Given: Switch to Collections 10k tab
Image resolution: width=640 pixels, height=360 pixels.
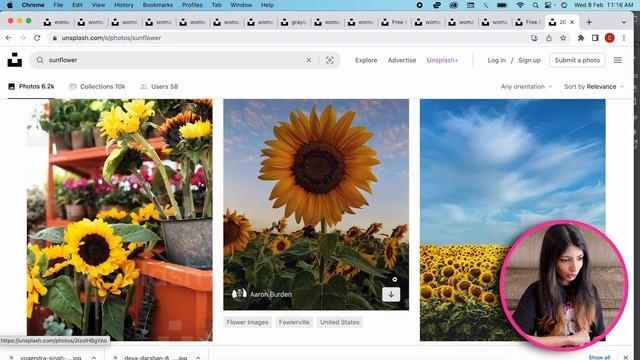Looking at the screenshot, I should click(x=97, y=87).
